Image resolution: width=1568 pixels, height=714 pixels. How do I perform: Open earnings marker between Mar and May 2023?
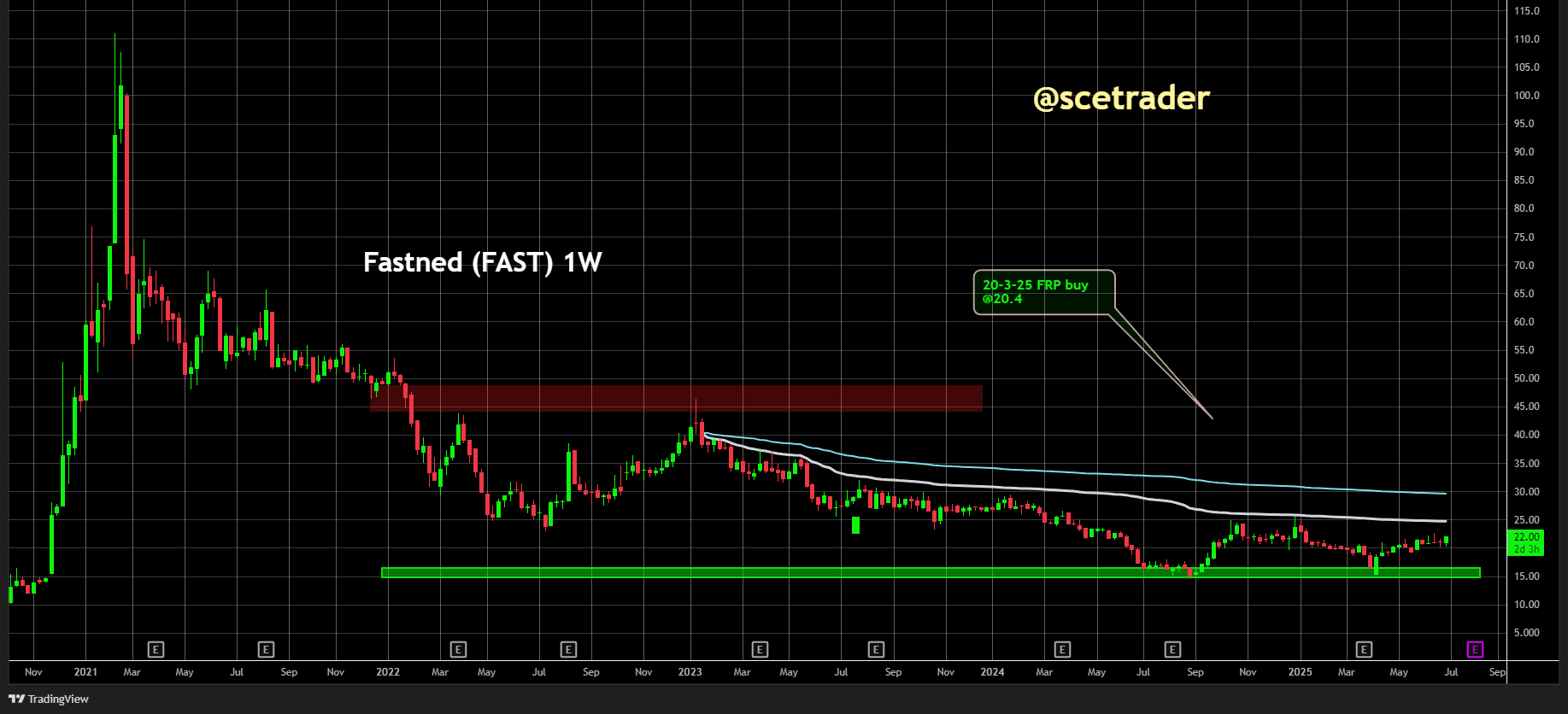(760, 650)
